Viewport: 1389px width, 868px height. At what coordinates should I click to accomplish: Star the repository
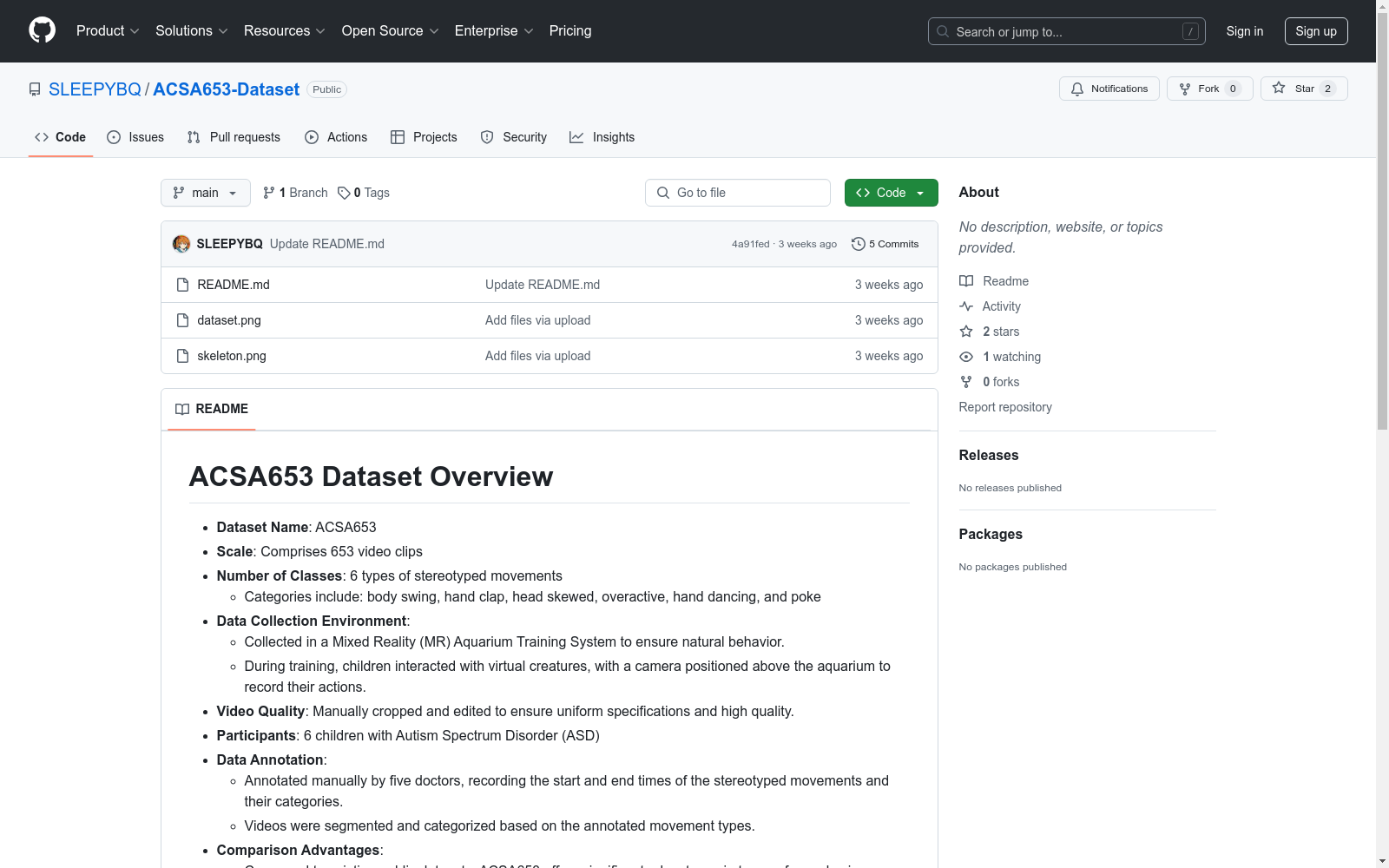1303,89
